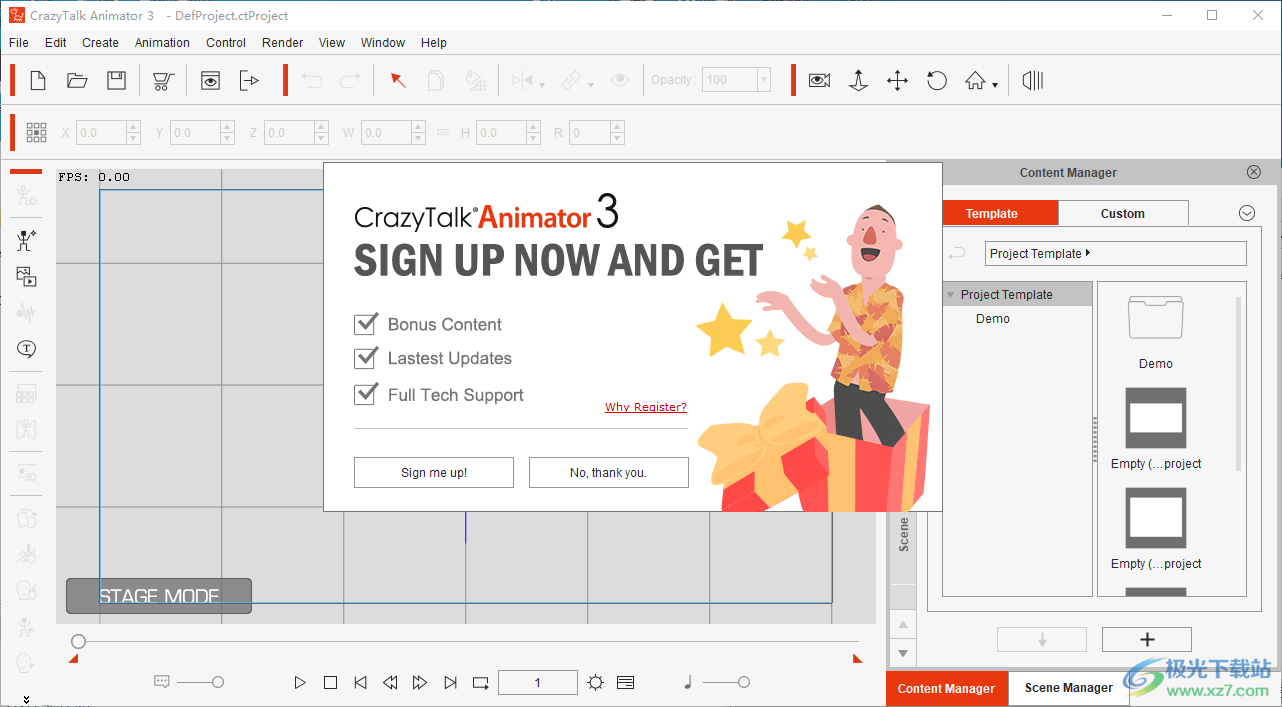This screenshot has height=707, width=1282.
Task: Open the Render menu
Action: click(283, 43)
